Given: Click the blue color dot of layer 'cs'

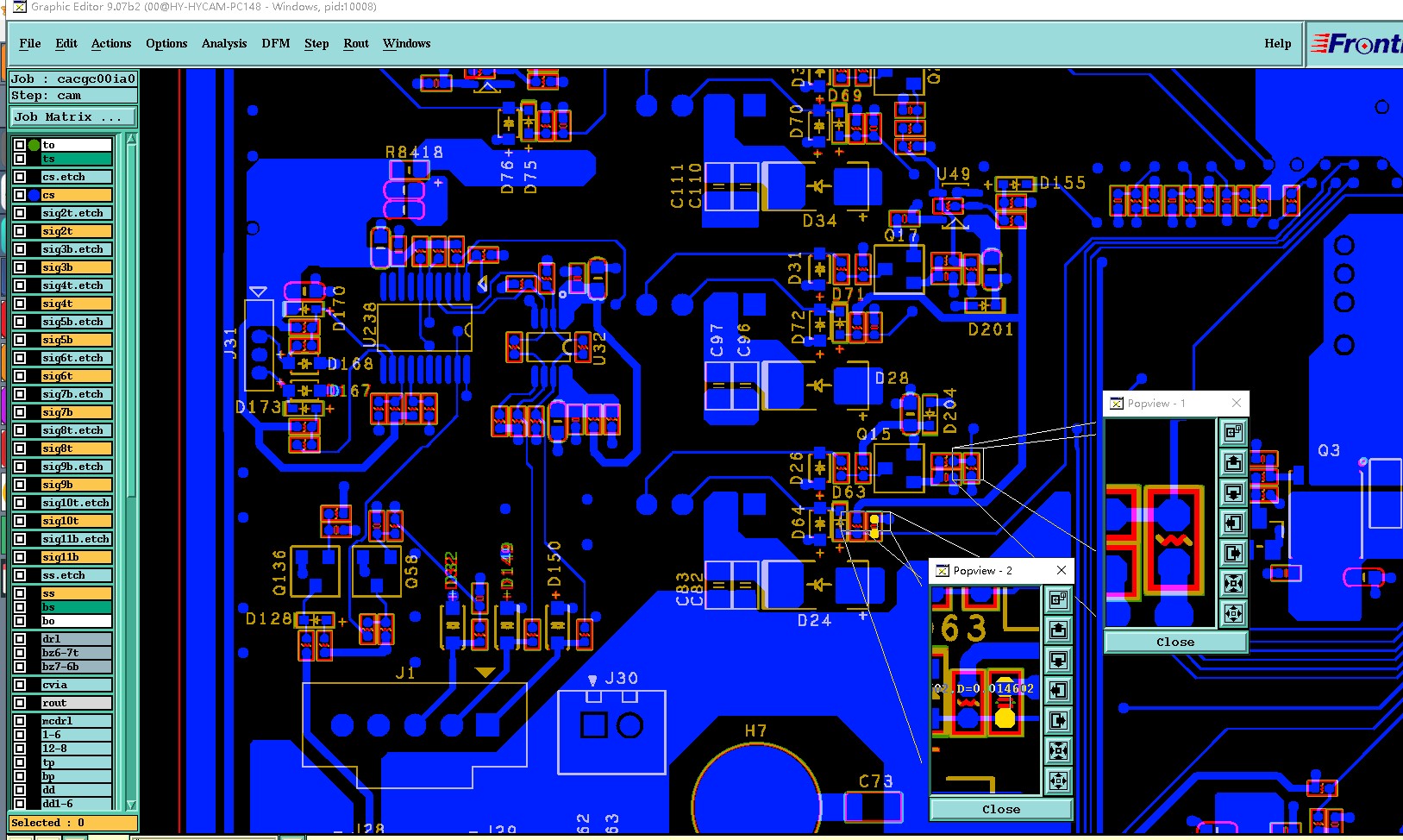Looking at the screenshot, I should 34,195.
